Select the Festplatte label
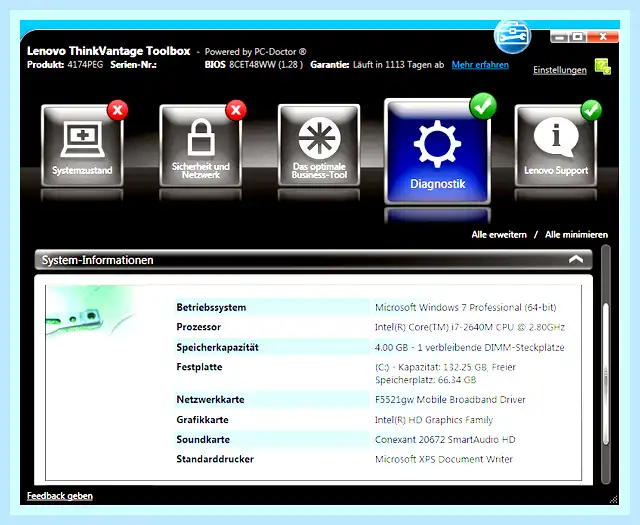 click(x=199, y=367)
